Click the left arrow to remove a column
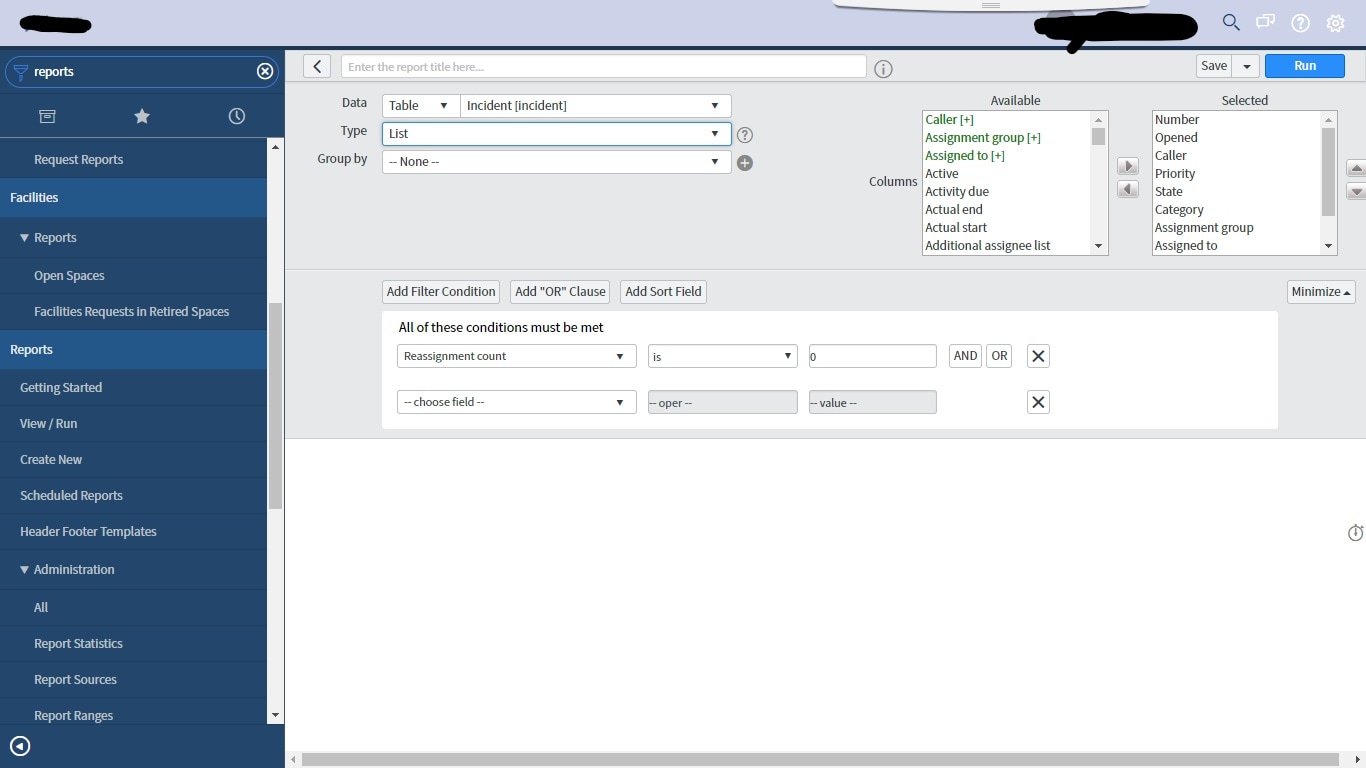This screenshot has height=768, width=1366. (x=1128, y=188)
